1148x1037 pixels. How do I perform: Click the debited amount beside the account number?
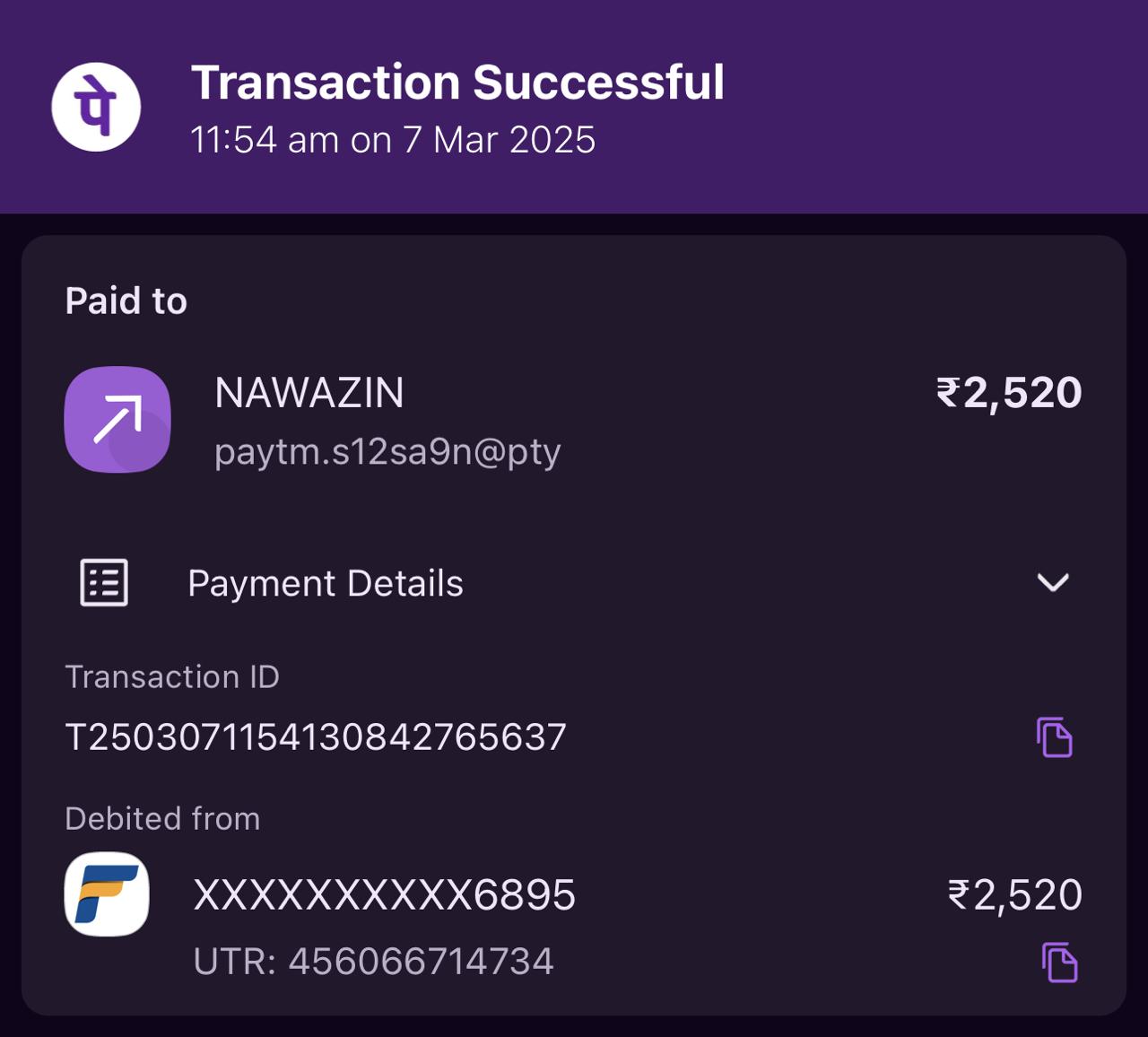(1014, 895)
